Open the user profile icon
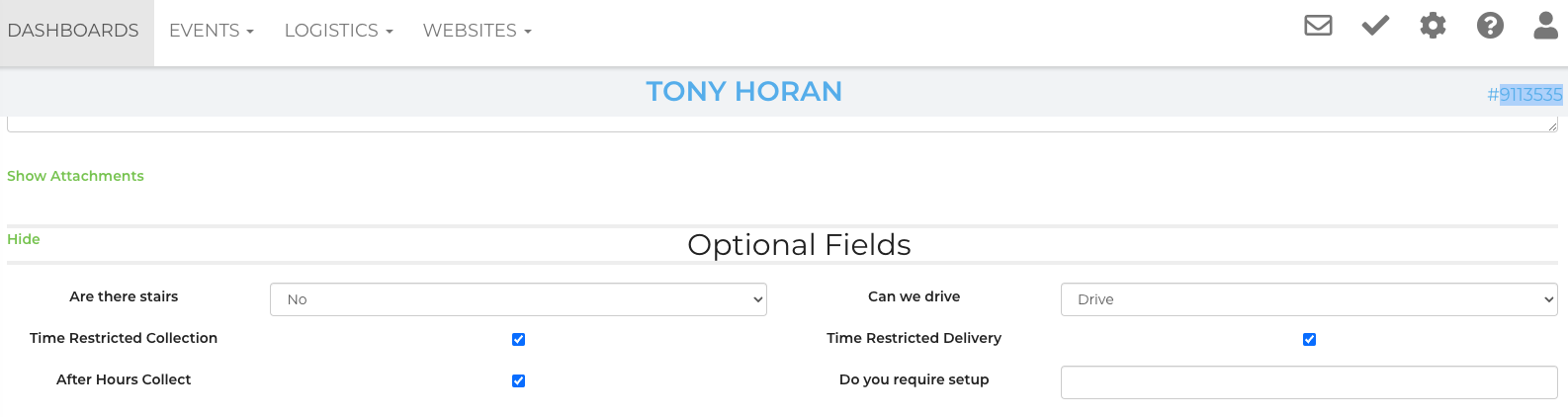Image resolution: width=1568 pixels, height=417 pixels. [1545, 26]
